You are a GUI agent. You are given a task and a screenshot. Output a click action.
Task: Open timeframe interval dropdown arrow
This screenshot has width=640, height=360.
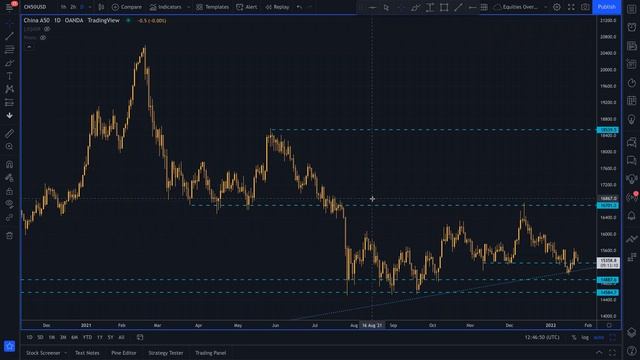(90, 7)
